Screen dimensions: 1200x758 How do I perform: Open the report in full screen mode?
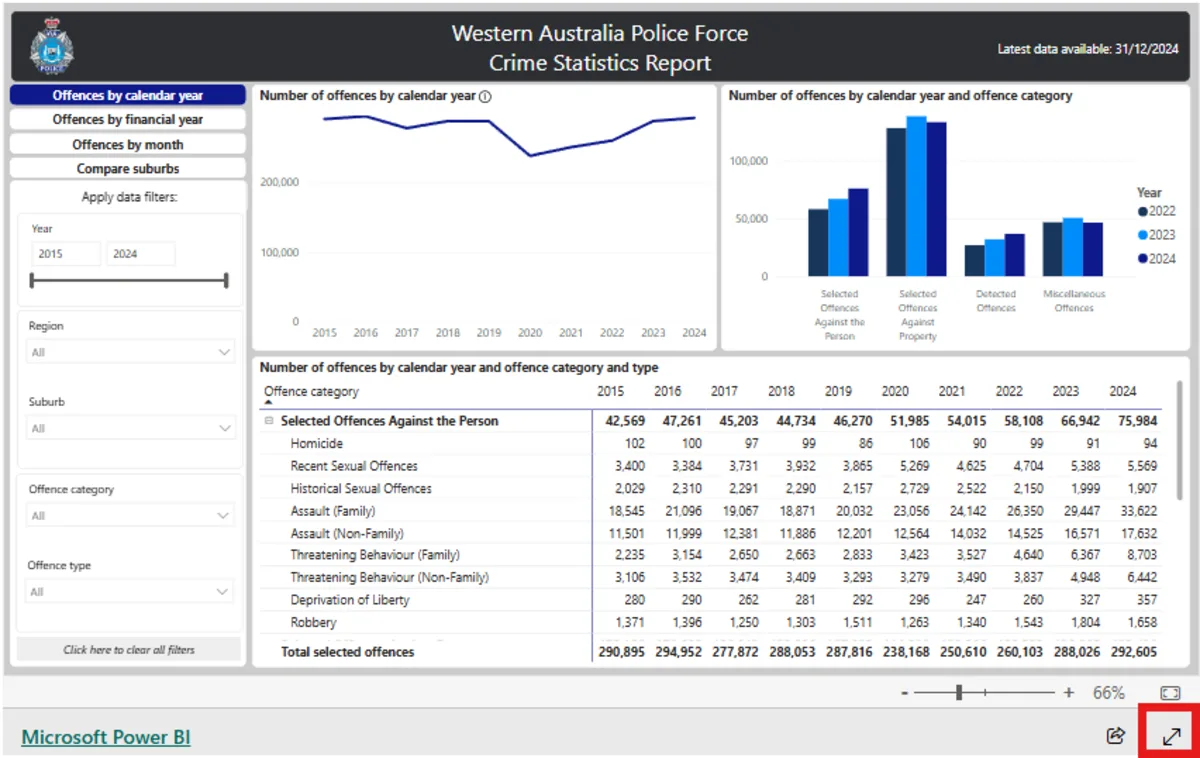(x=1171, y=736)
